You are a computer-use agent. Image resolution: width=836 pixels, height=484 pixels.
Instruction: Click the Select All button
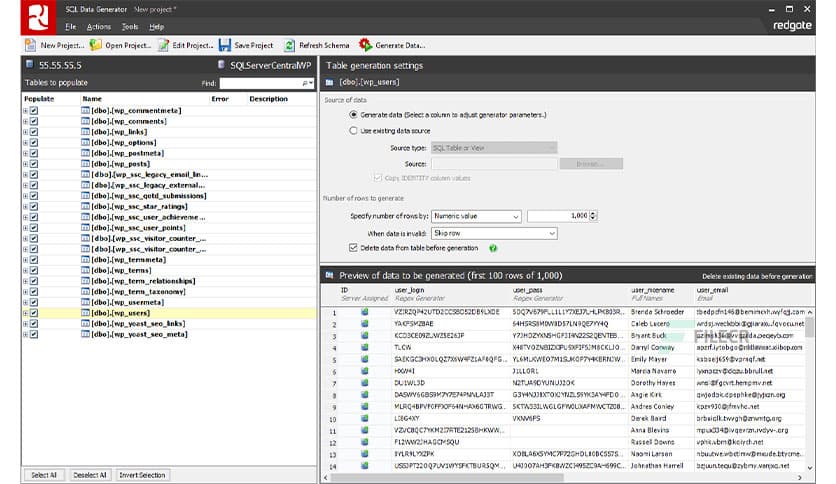pyautogui.click(x=44, y=475)
